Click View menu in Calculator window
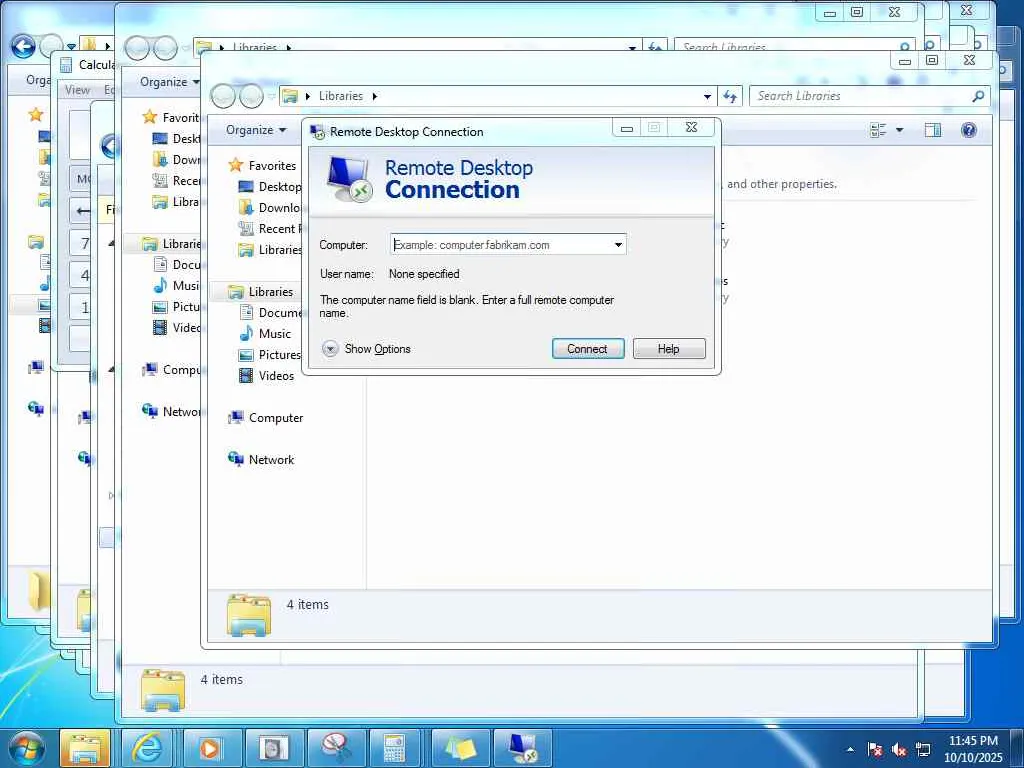This screenshot has width=1024, height=768. coord(77,90)
